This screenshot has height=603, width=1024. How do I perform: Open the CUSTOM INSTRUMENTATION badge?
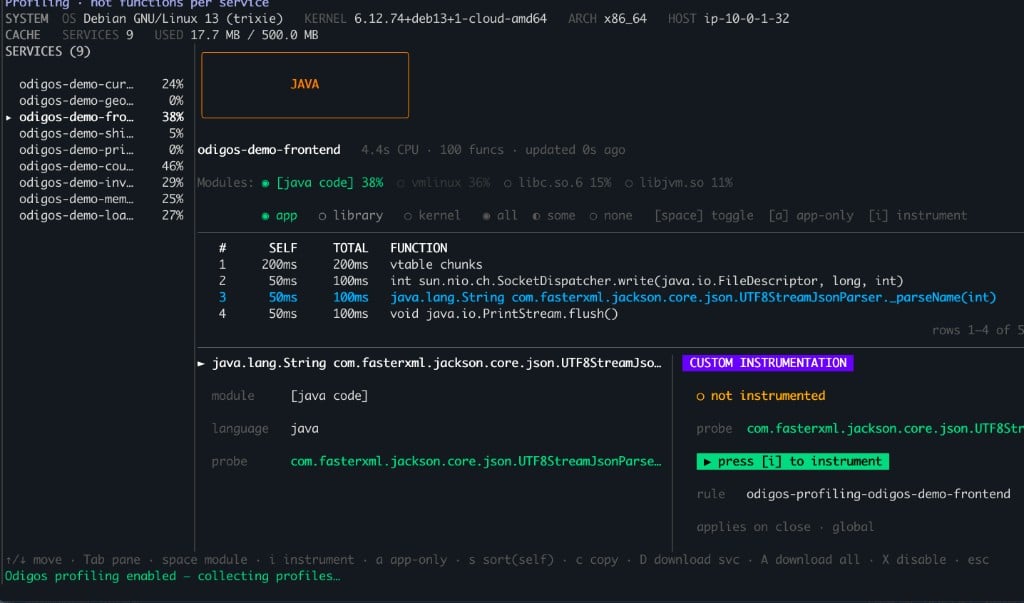click(x=768, y=363)
